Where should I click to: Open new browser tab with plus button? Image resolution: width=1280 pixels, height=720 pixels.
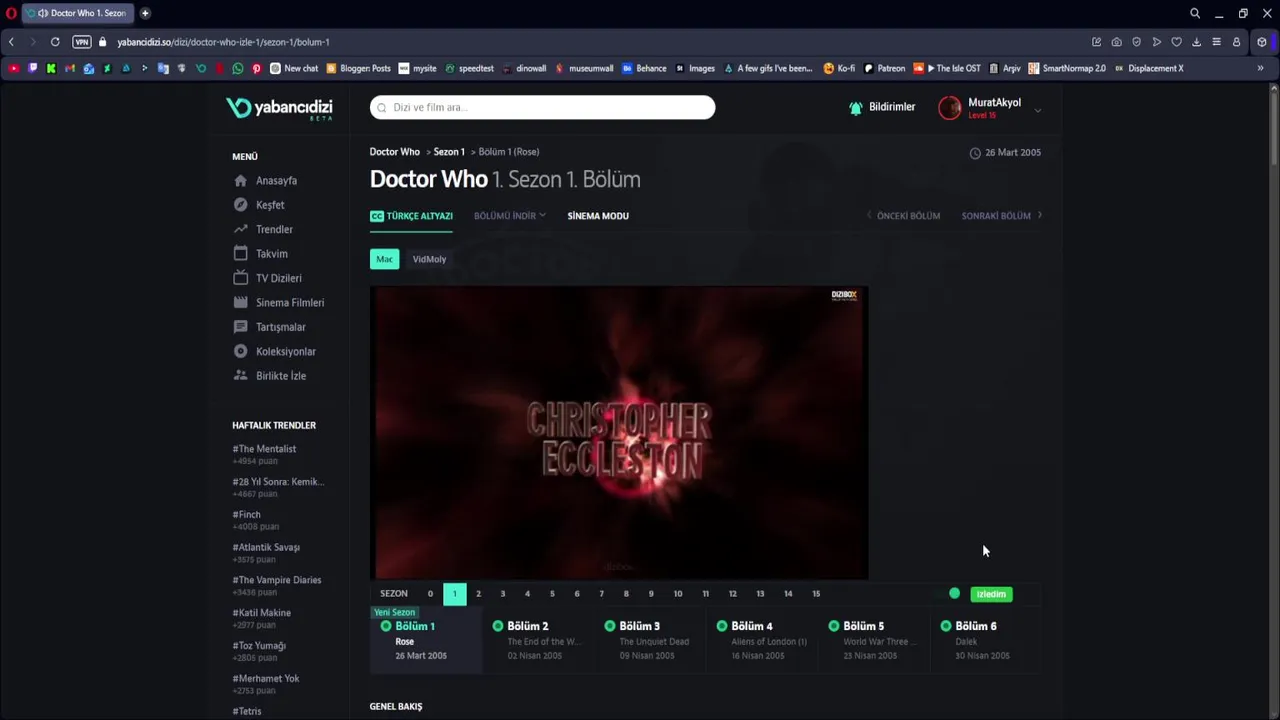[145, 13]
